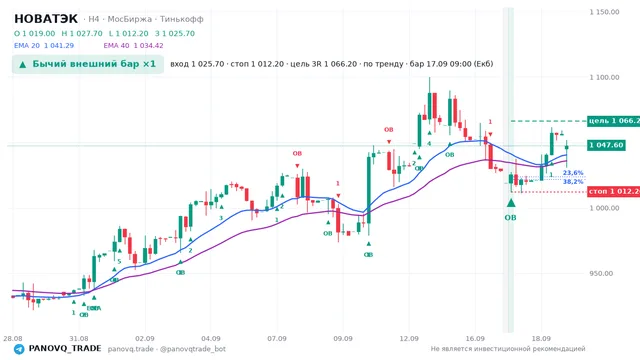Click the Telegram logo next to PANOVQ_TRADE
The height and width of the screenshot is (360, 640).
click(x=19, y=349)
